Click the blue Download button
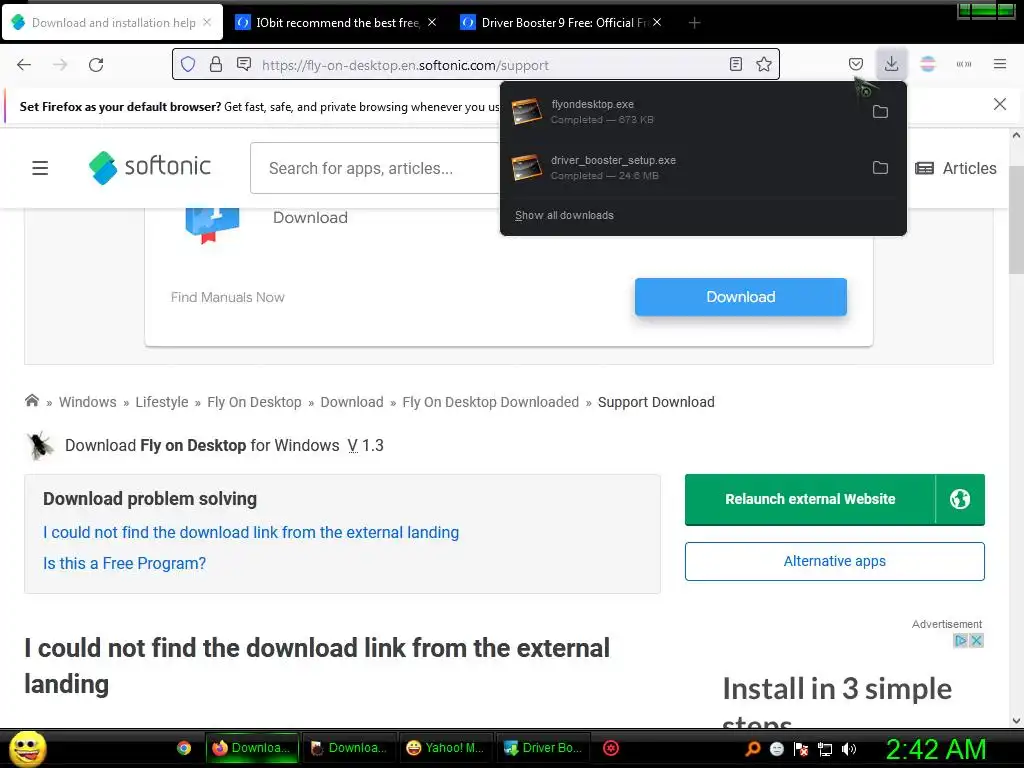1024x768 pixels. tap(741, 297)
